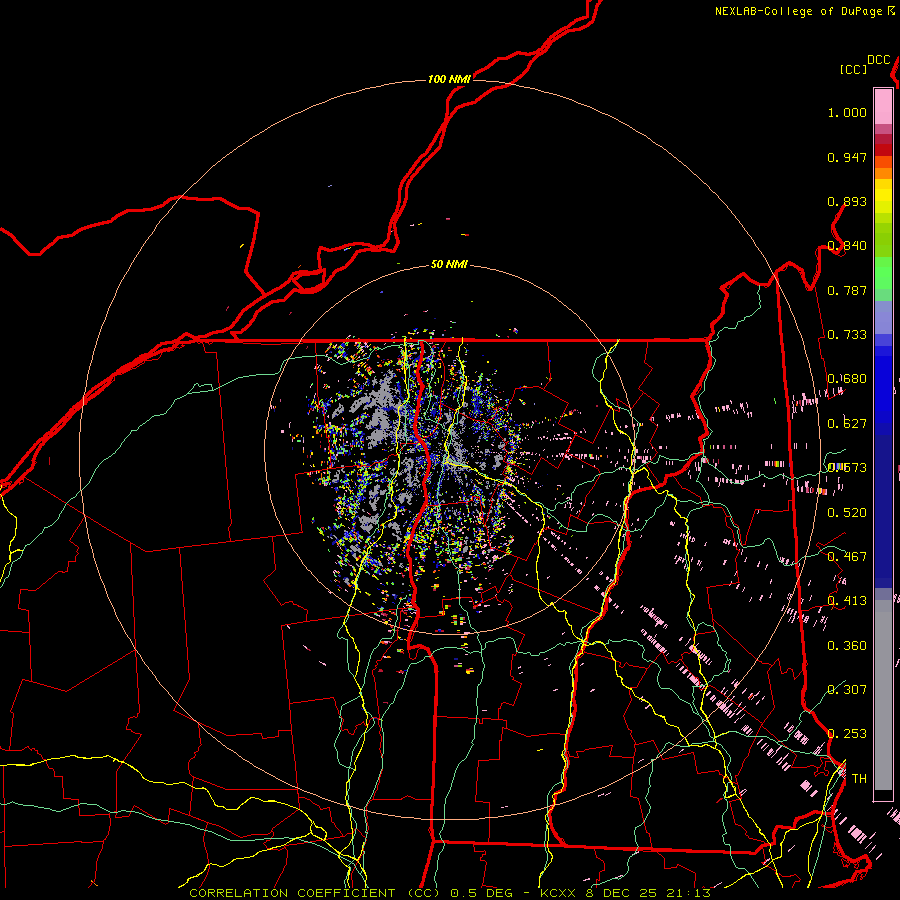Select the 100 NMI range ring label

pyautogui.click(x=449, y=79)
